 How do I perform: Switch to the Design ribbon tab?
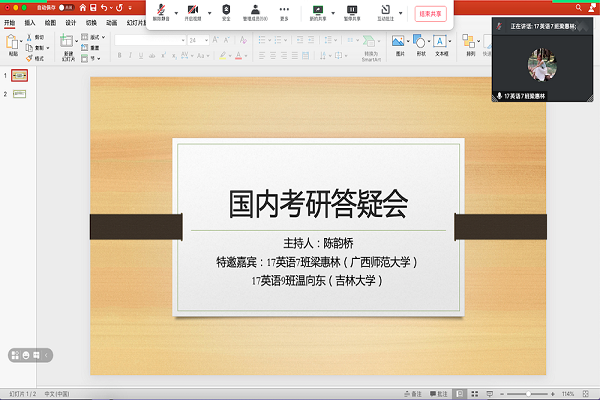point(71,22)
